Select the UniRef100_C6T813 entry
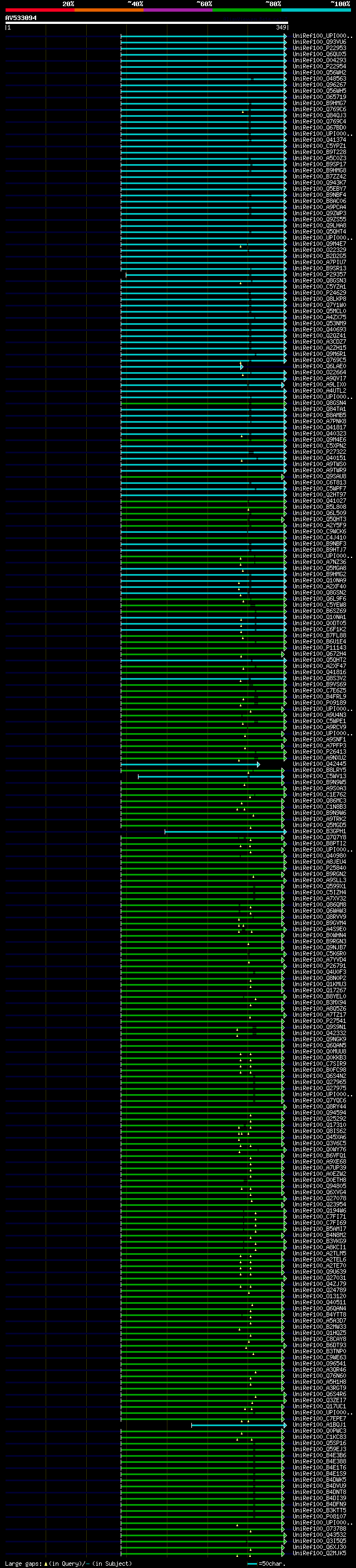The width and height of the screenshot is (356, 1568). pos(319,483)
